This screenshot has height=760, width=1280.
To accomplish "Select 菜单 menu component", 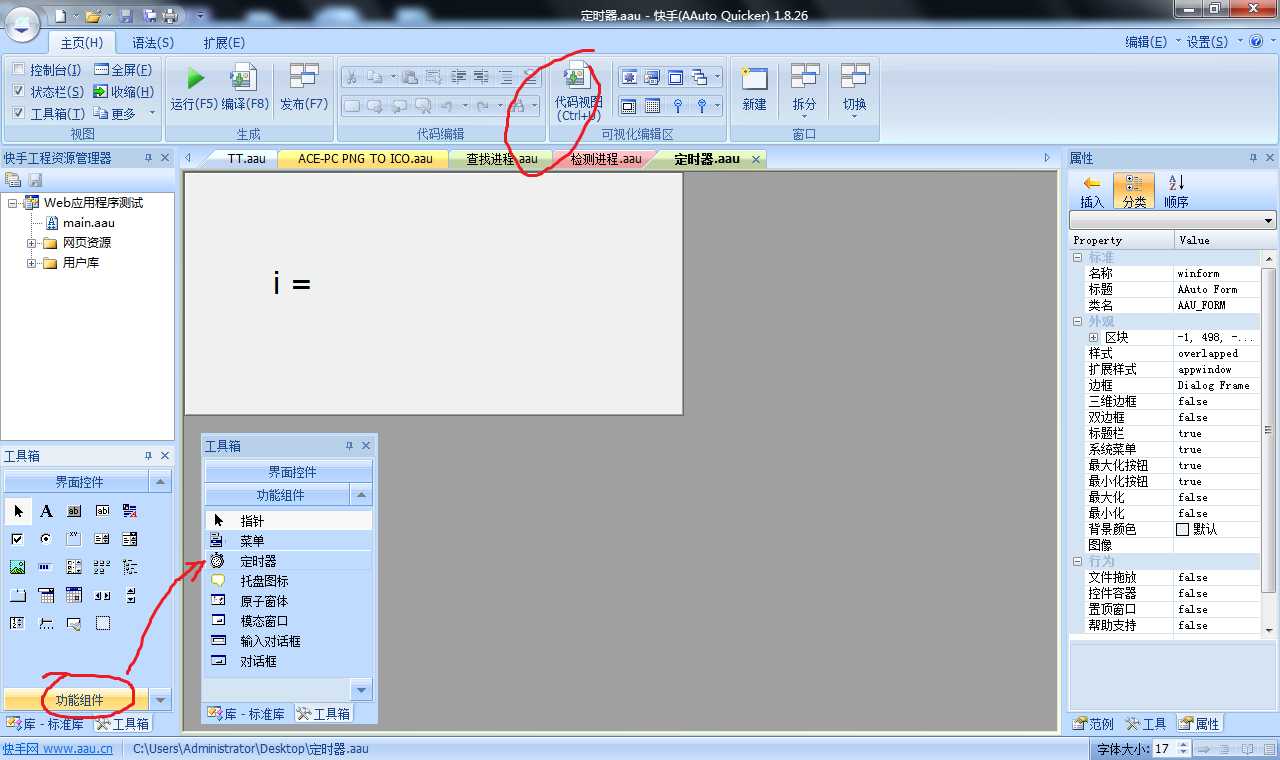I will (288, 541).
